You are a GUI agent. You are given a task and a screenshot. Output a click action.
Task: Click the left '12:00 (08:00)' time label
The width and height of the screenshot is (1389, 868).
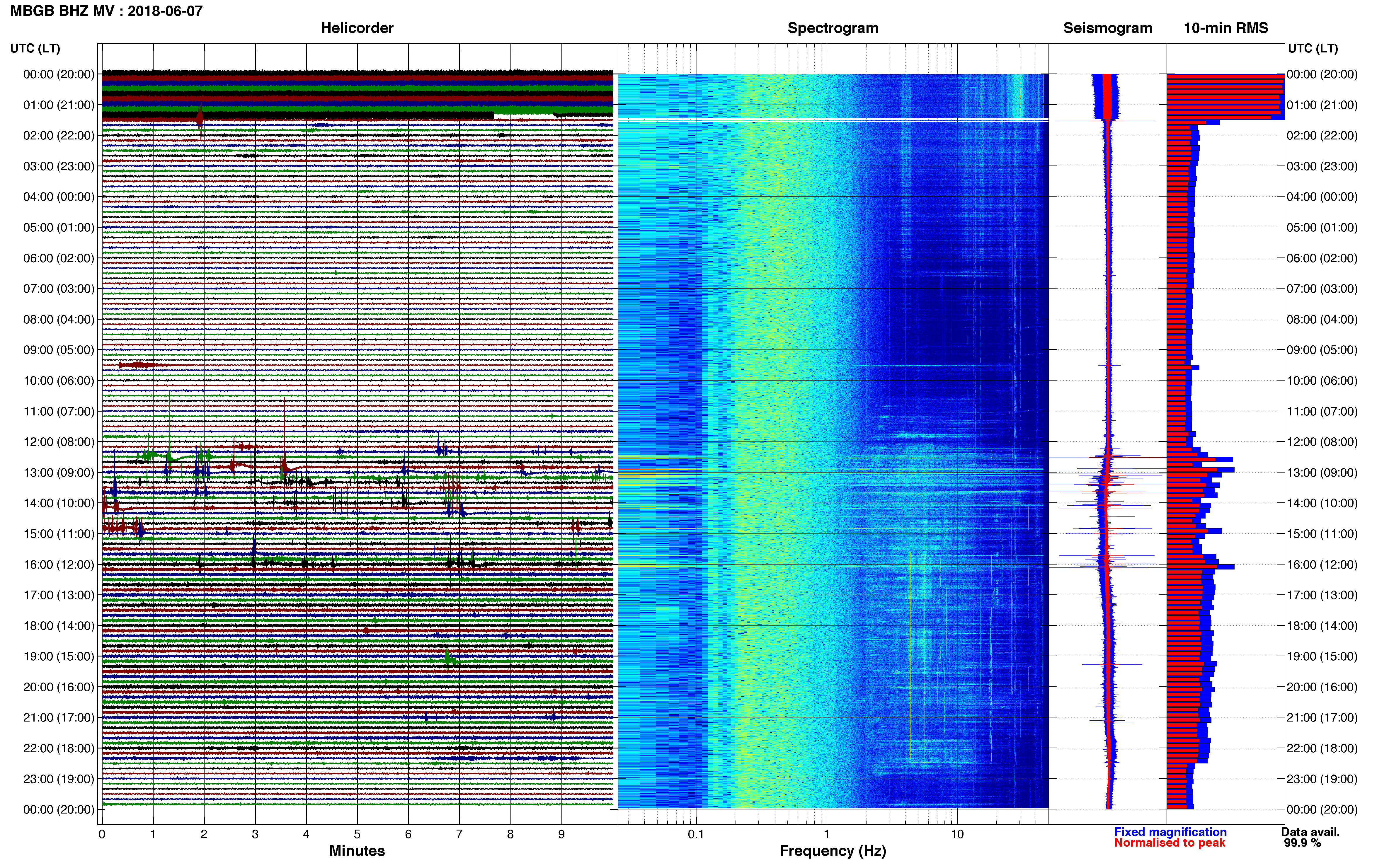pos(59,442)
